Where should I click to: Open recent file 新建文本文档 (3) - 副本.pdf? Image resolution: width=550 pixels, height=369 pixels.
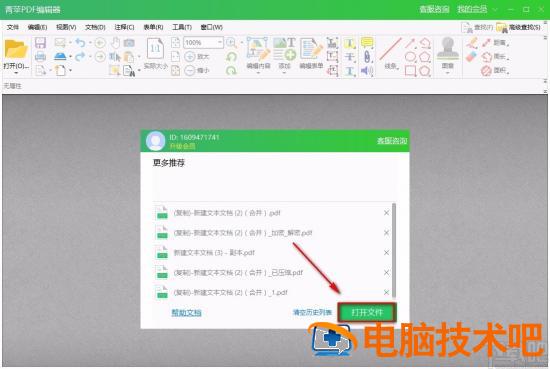[x=214, y=253]
